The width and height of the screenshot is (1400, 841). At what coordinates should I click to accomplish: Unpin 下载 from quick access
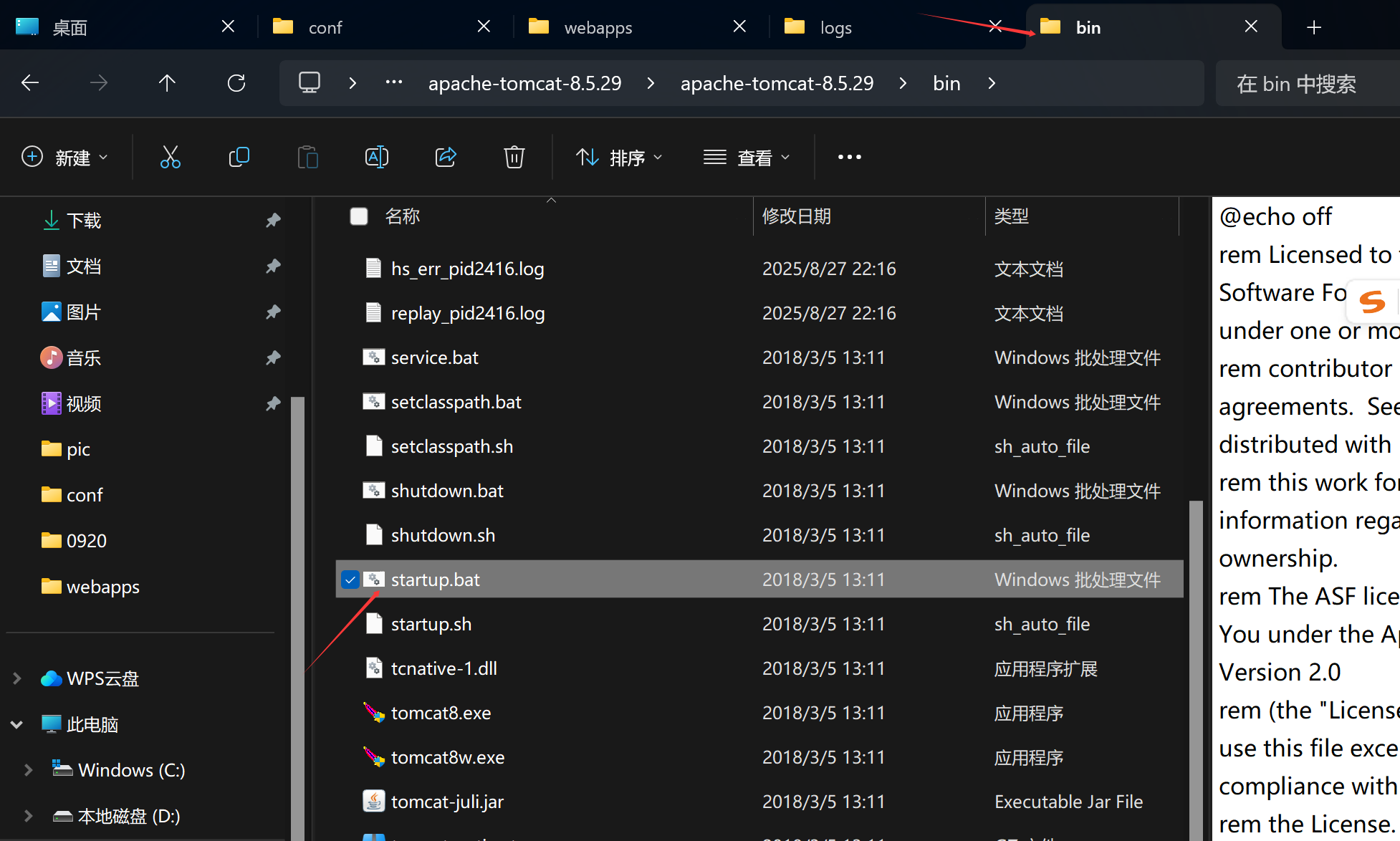pos(272,221)
